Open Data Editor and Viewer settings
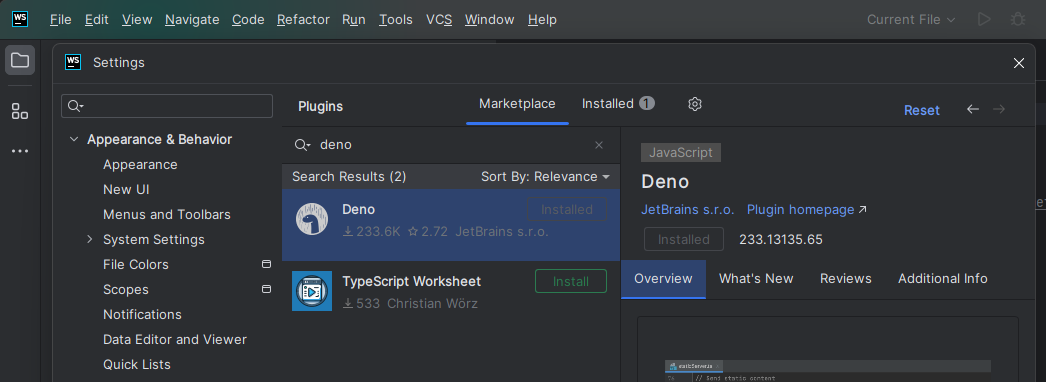This screenshot has width=1046, height=382. (175, 339)
